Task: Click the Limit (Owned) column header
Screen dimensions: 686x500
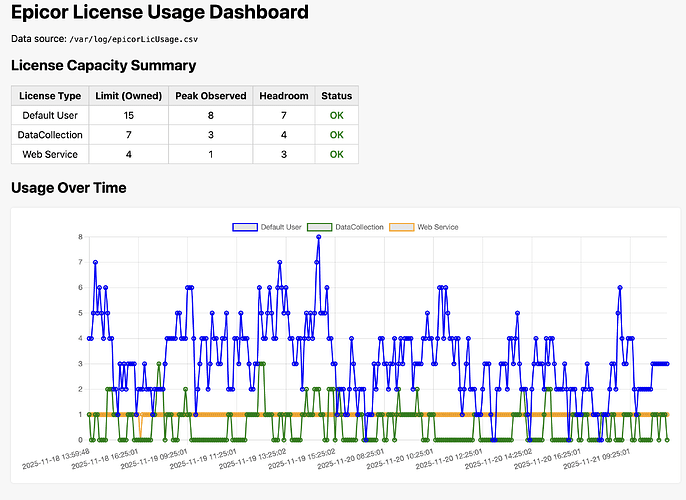Action: click(129, 96)
